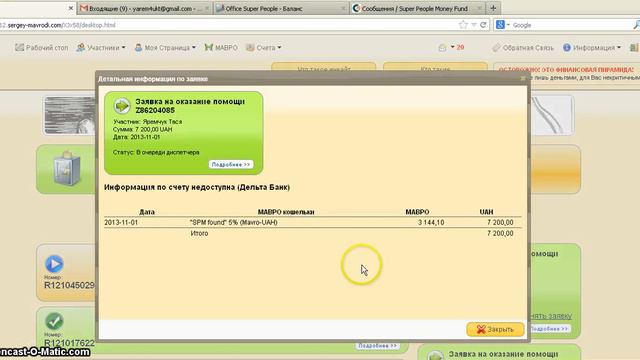Click the Дата column header
The height and width of the screenshot is (360, 640).
[147, 212]
